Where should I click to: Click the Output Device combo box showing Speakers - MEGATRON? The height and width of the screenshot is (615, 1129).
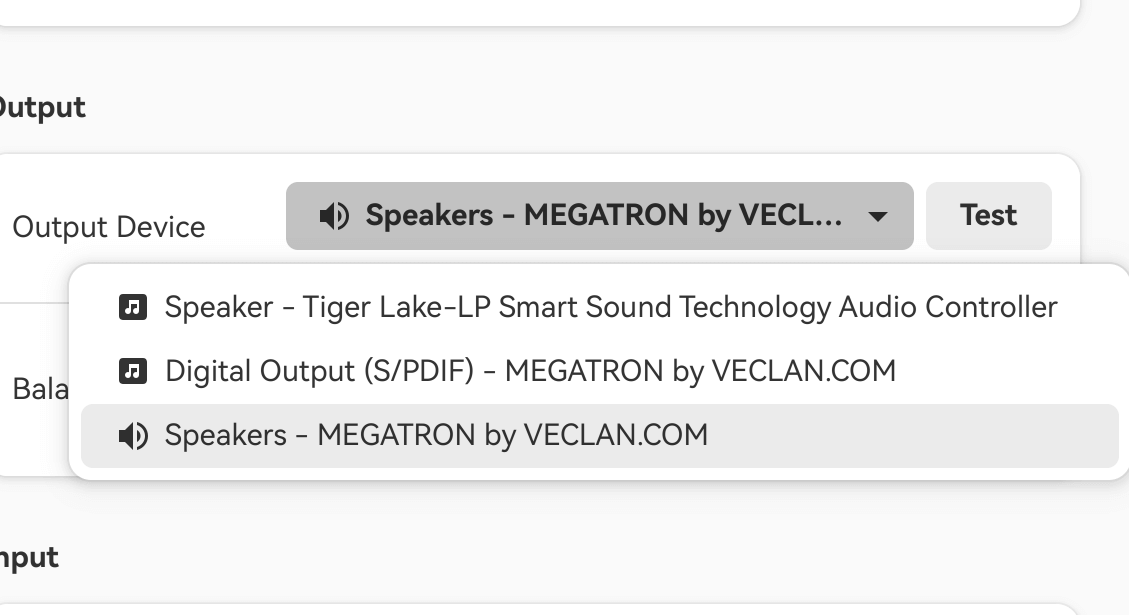pyautogui.click(x=599, y=216)
